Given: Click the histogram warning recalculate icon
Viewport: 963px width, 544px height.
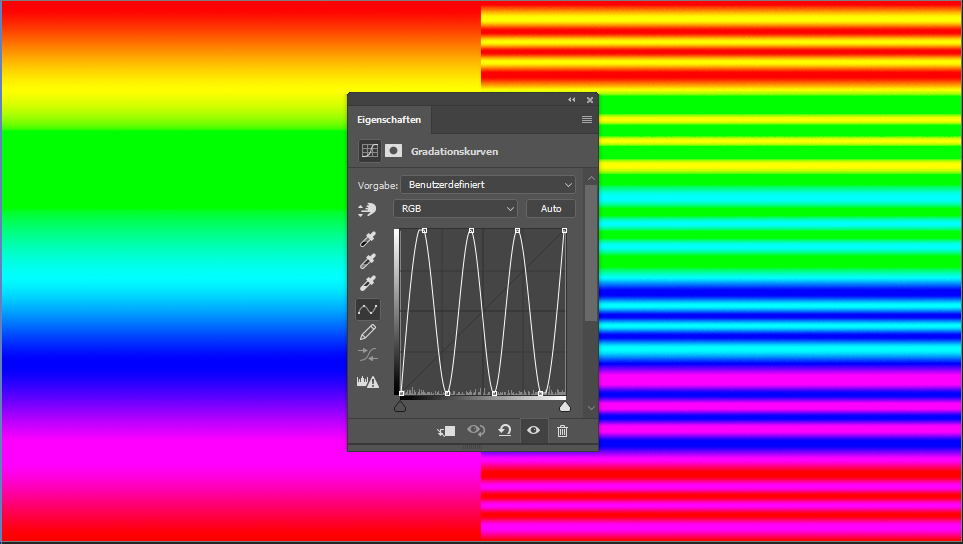Looking at the screenshot, I should coord(367,381).
